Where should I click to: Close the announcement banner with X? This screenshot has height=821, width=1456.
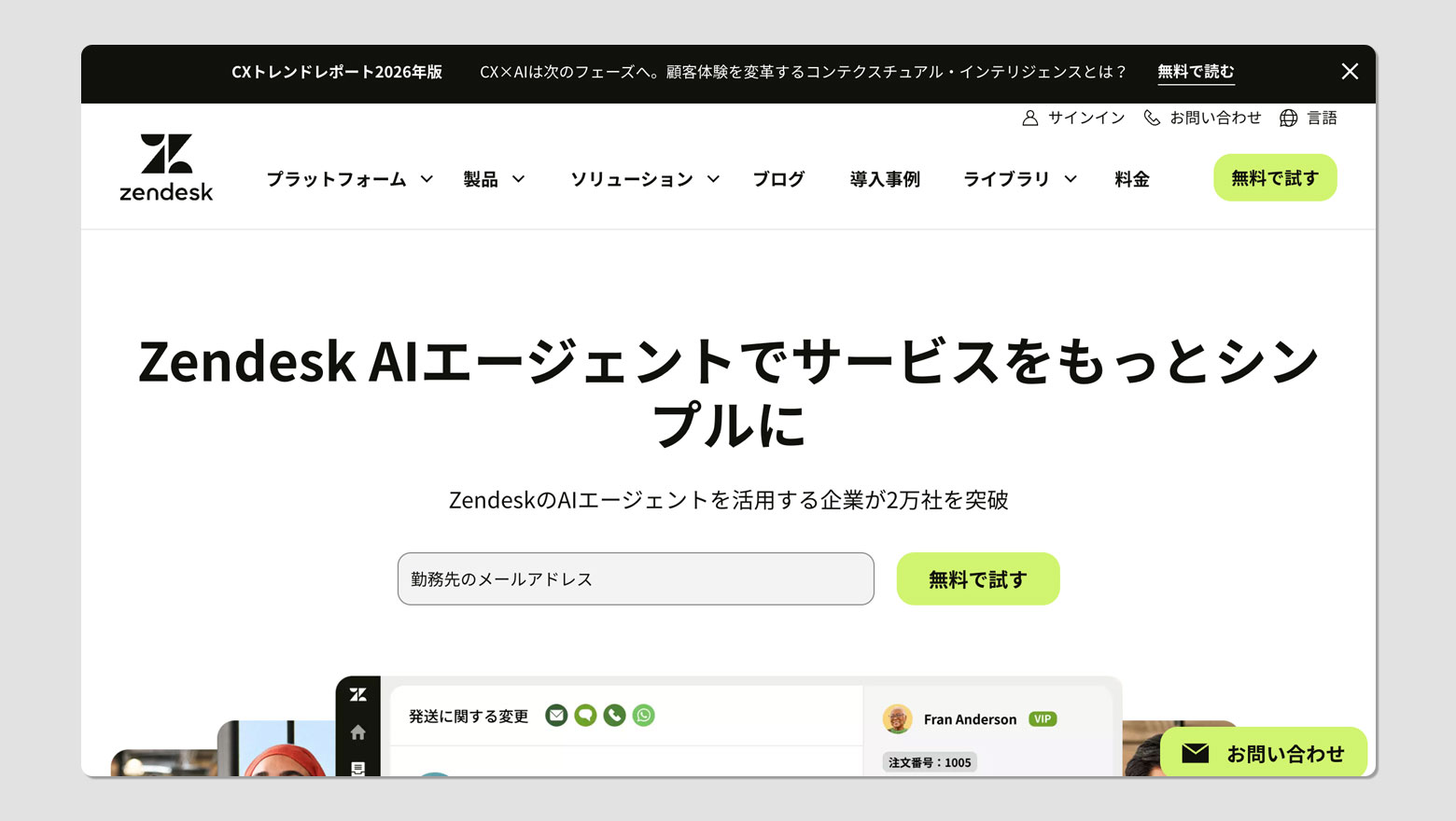point(1350,72)
